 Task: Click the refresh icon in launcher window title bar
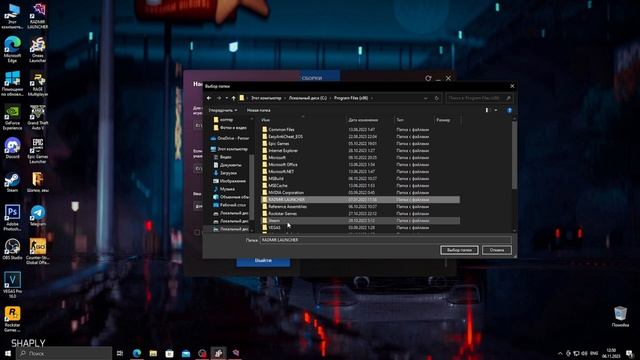[x=428, y=78]
